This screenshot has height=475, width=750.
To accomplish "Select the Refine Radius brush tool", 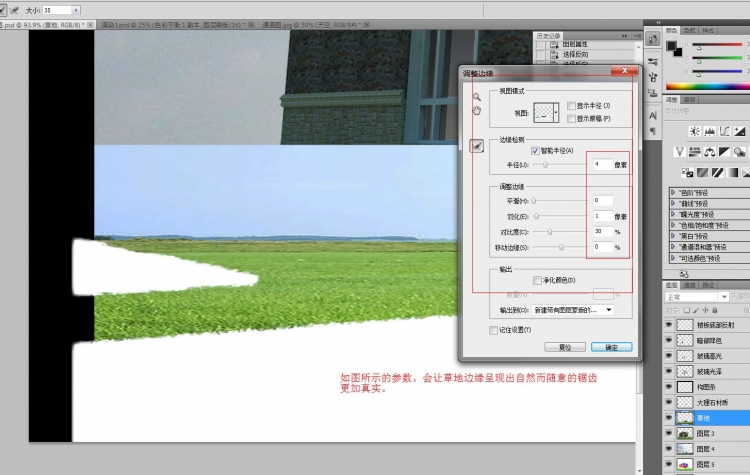I will click(x=476, y=146).
